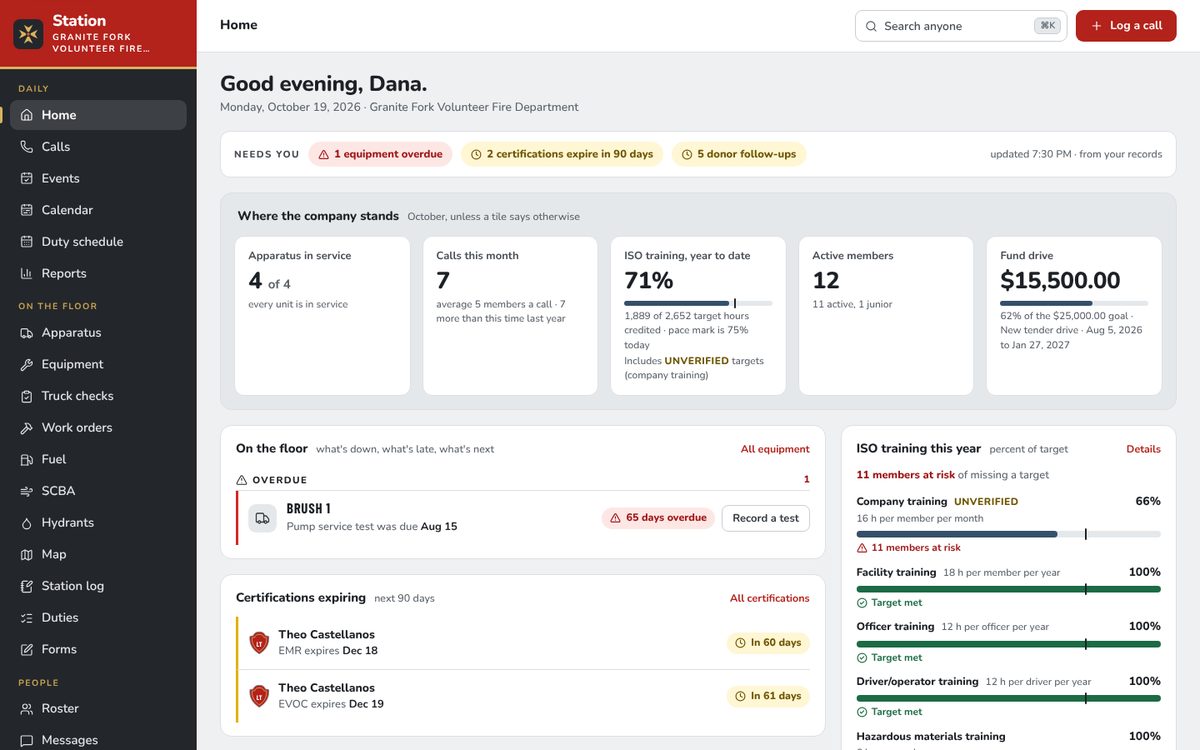Select the Apparatus truck icon in sidebar
Viewport: 1200px width, 750px height.
[x=27, y=333]
